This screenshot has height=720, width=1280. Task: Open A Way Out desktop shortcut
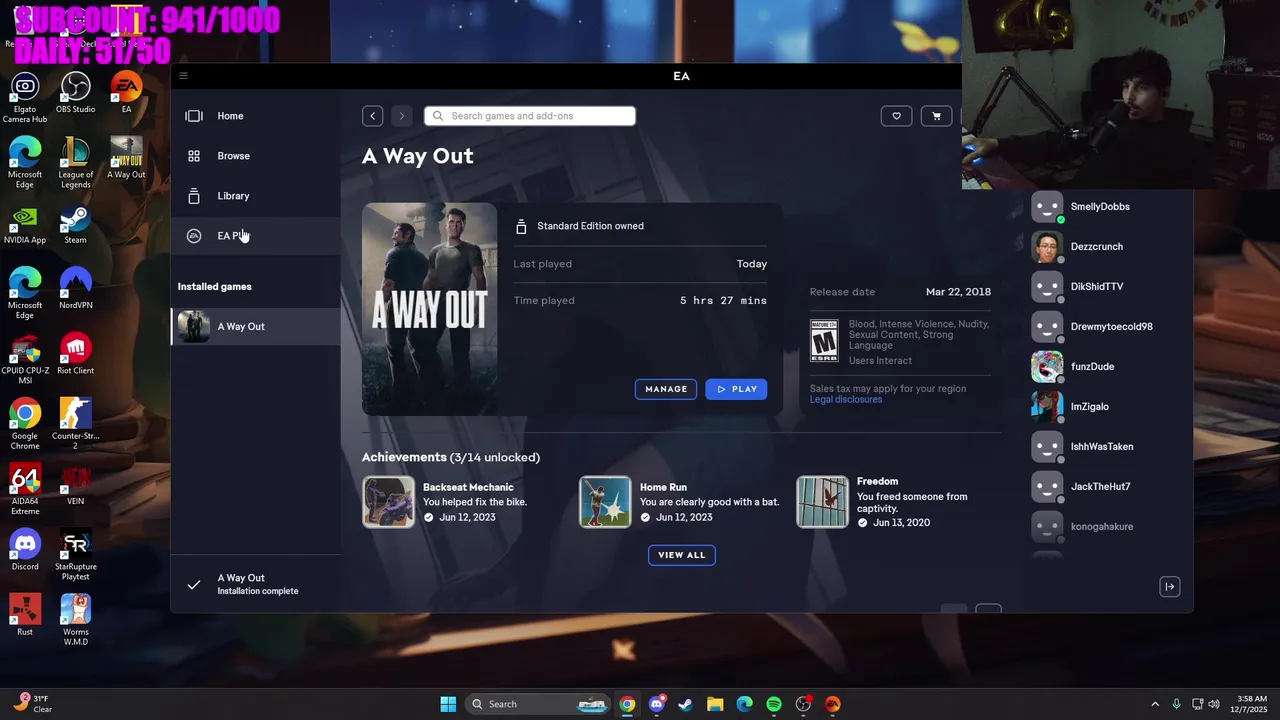tap(126, 158)
